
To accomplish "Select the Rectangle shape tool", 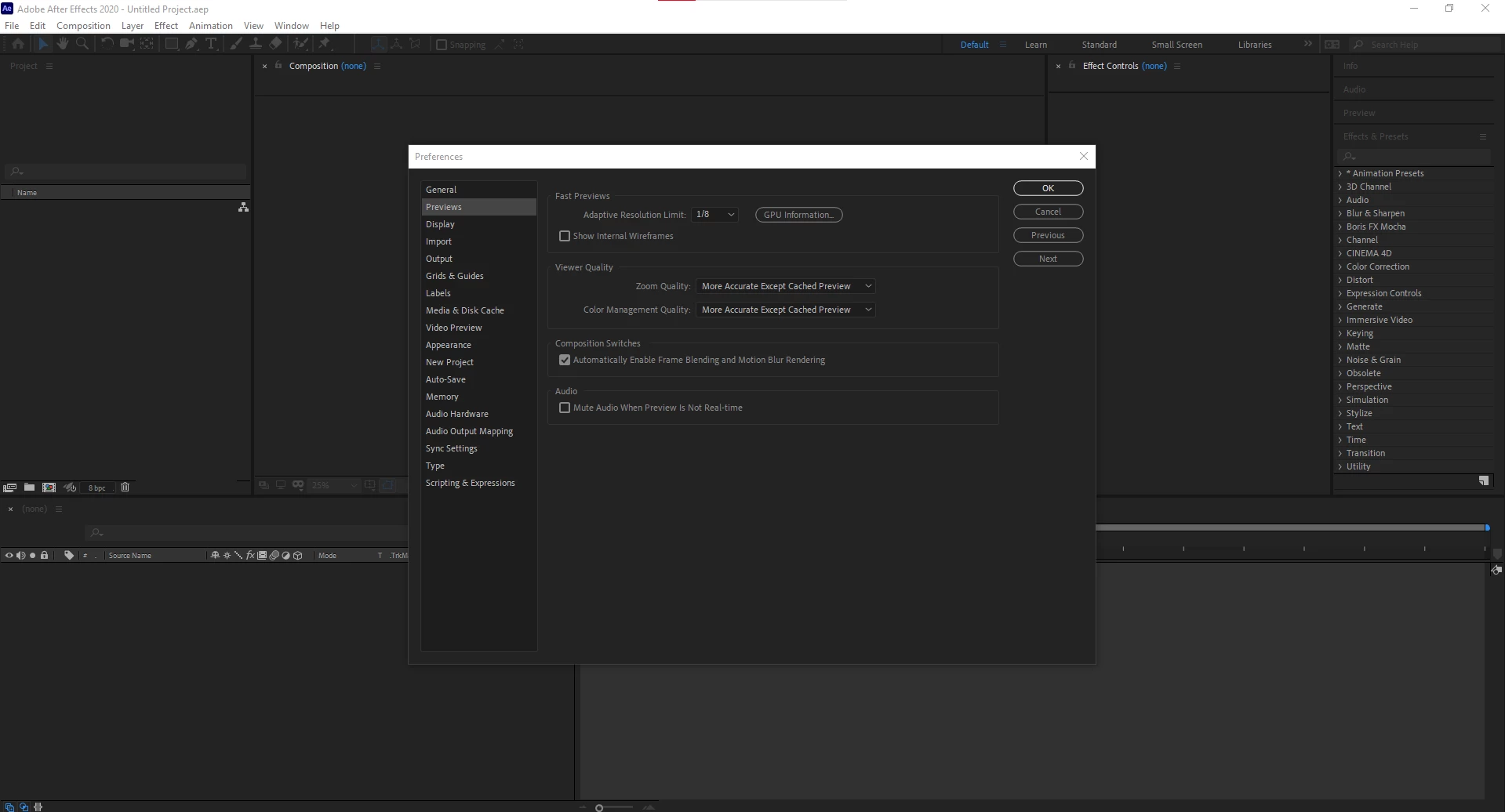I will coord(171,44).
